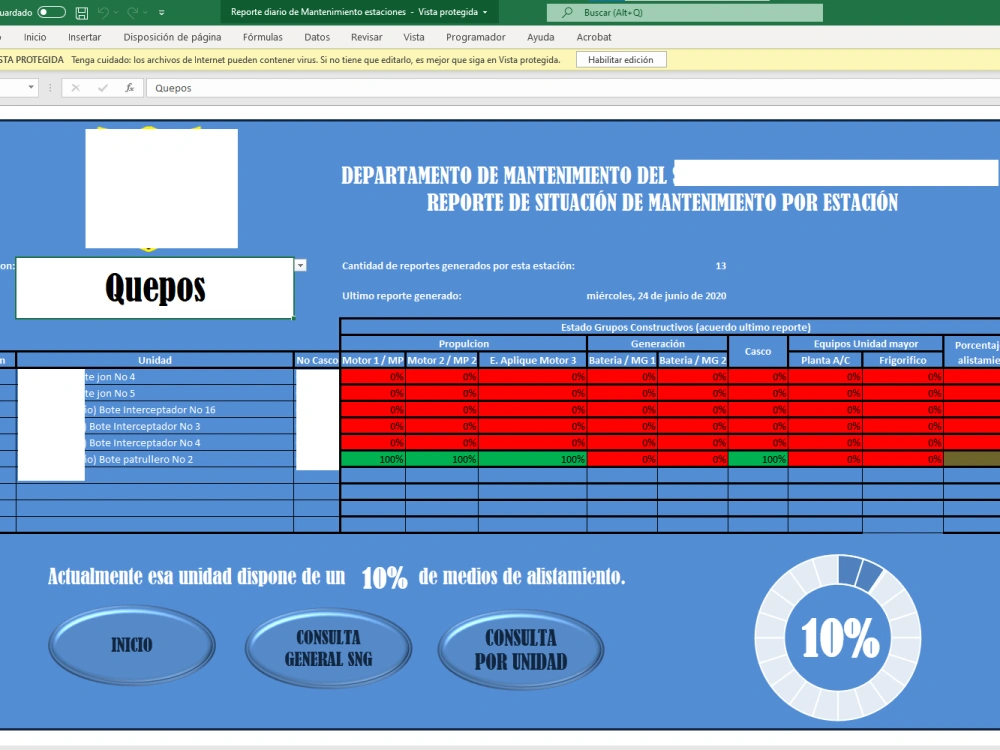Click olive Porcentaje cell for Bote patrullero No 2
This screenshot has height=750, width=1000.
tap(971, 459)
